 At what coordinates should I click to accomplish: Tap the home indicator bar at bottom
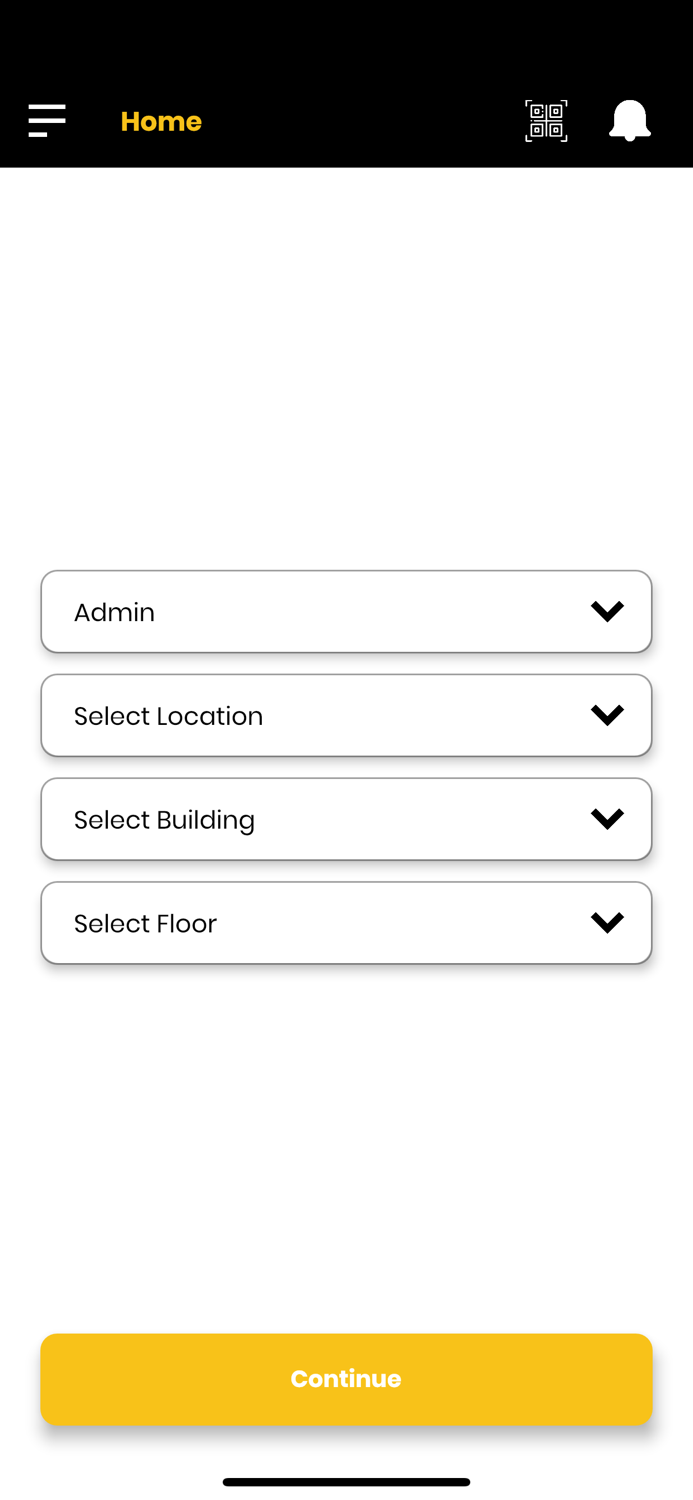click(x=346, y=1482)
